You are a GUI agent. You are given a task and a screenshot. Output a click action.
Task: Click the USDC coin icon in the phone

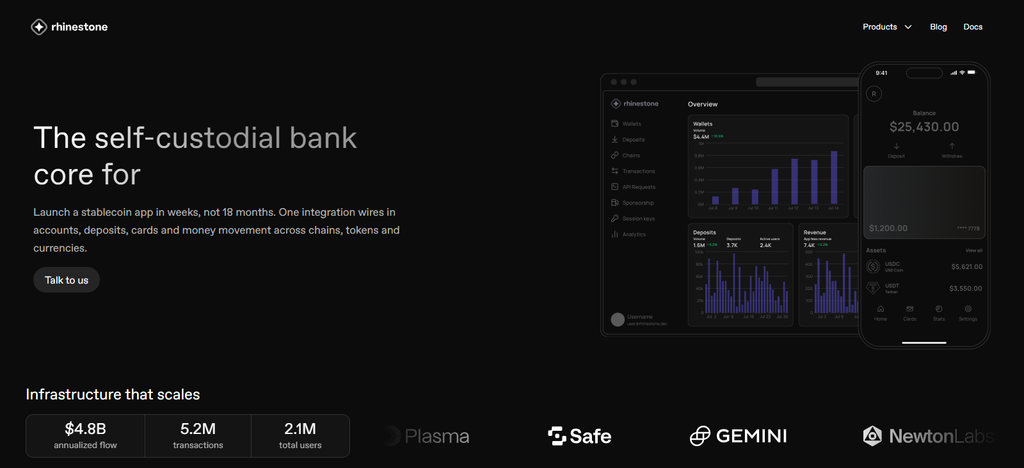click(873, 266)
